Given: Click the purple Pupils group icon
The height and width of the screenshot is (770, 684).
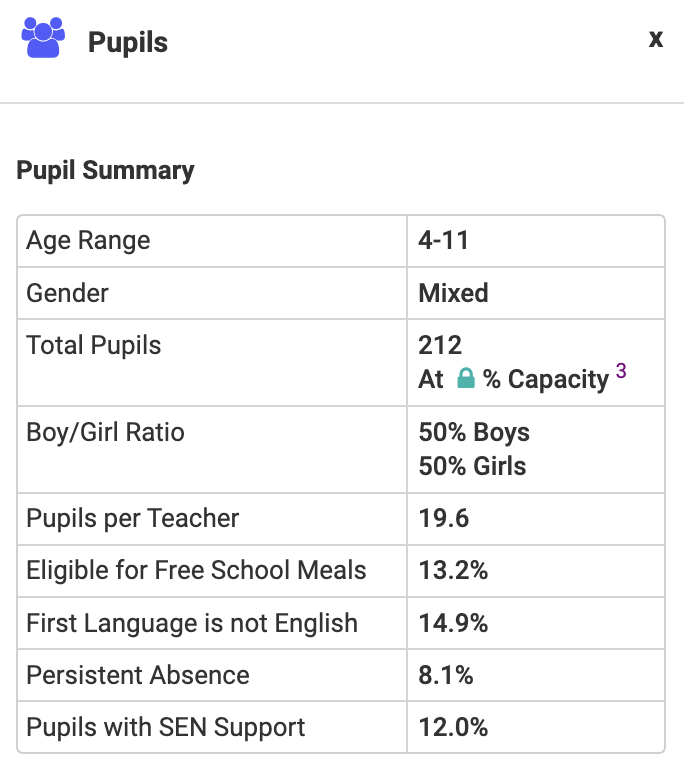Looking at the screenshot, I should [x=43, y=38].
